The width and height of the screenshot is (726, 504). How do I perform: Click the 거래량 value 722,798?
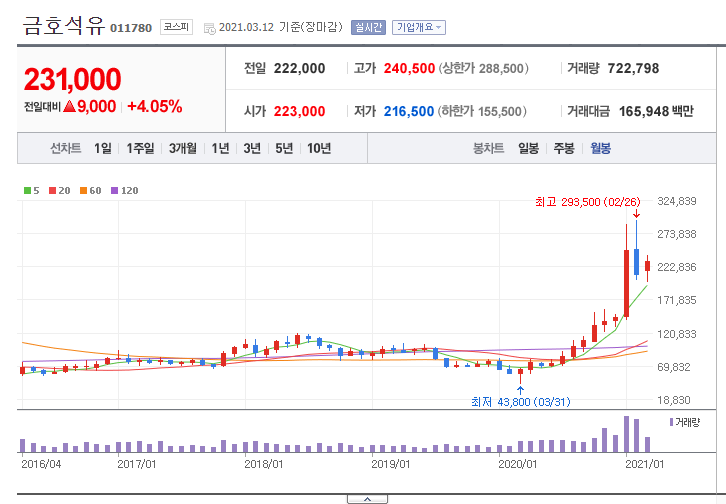point(633,68)
